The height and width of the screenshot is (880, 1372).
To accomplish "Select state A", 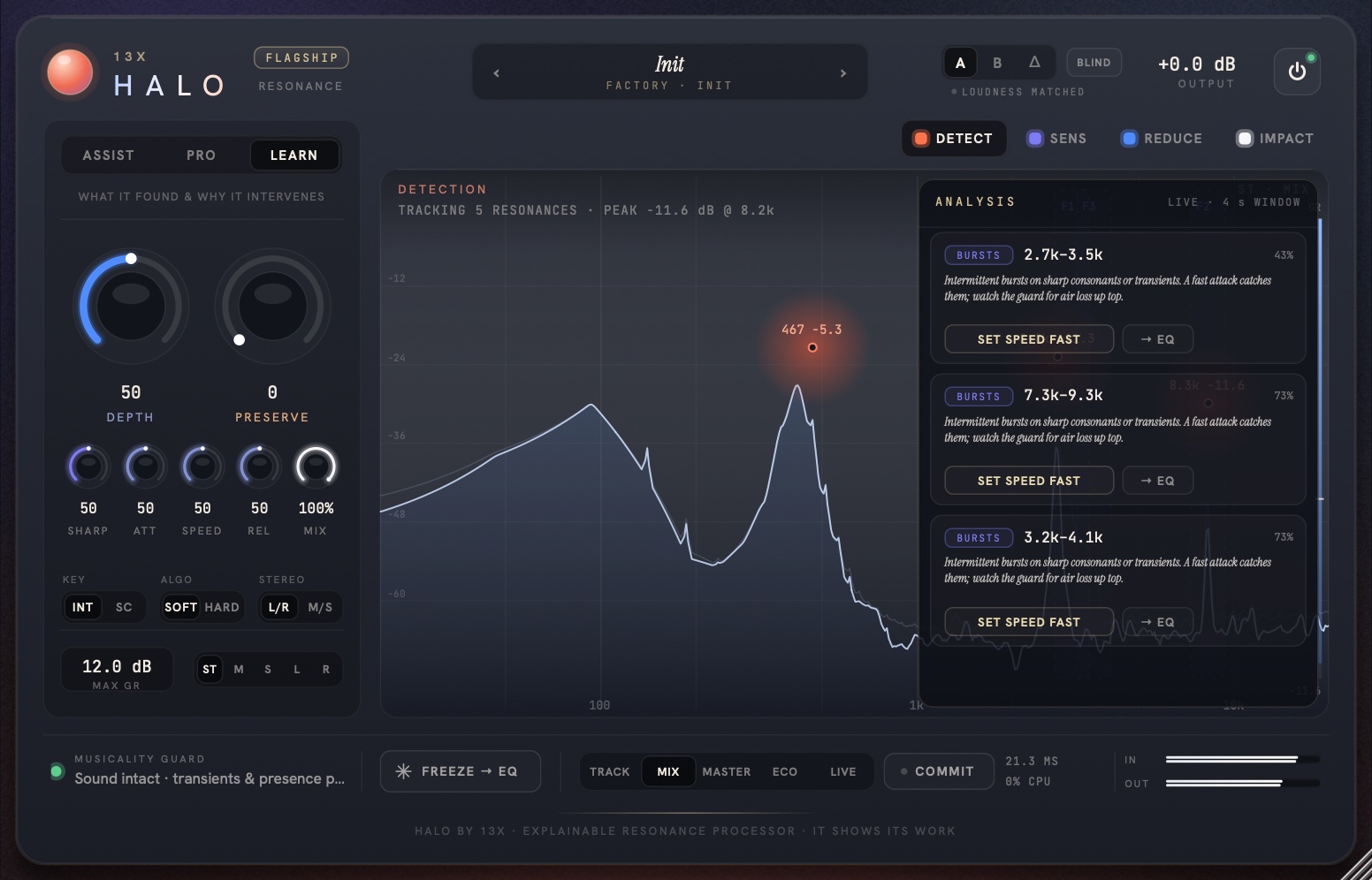I will click(960, 63).
